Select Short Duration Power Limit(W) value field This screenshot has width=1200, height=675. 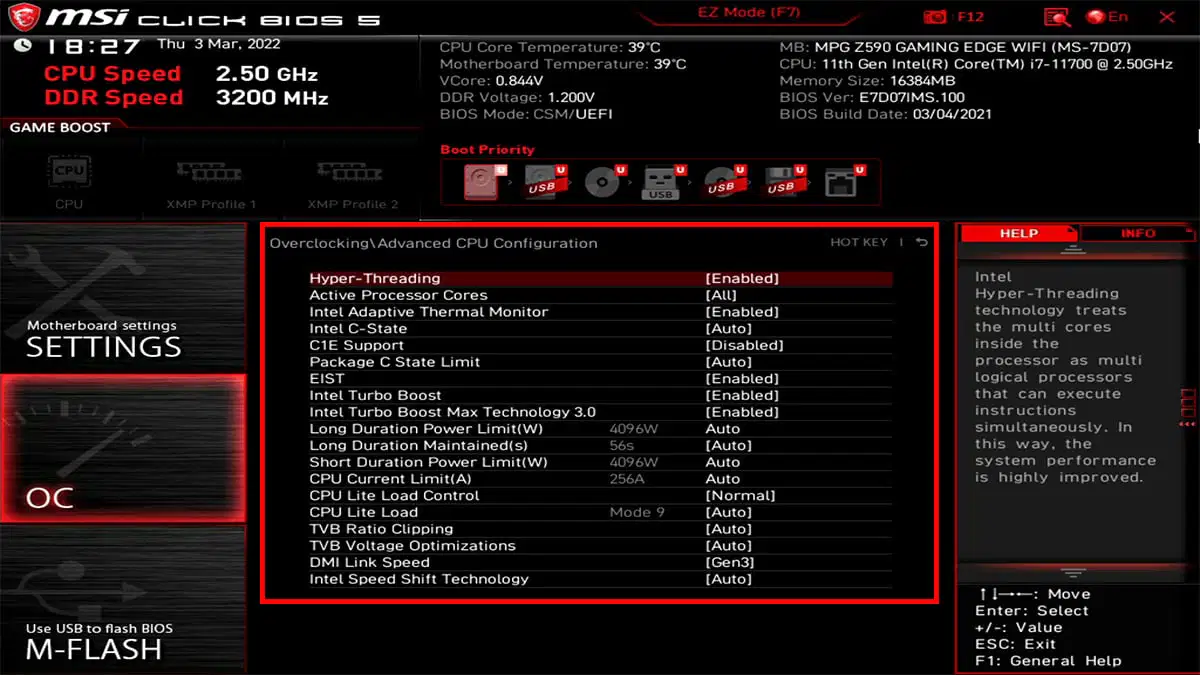(723, 462)
